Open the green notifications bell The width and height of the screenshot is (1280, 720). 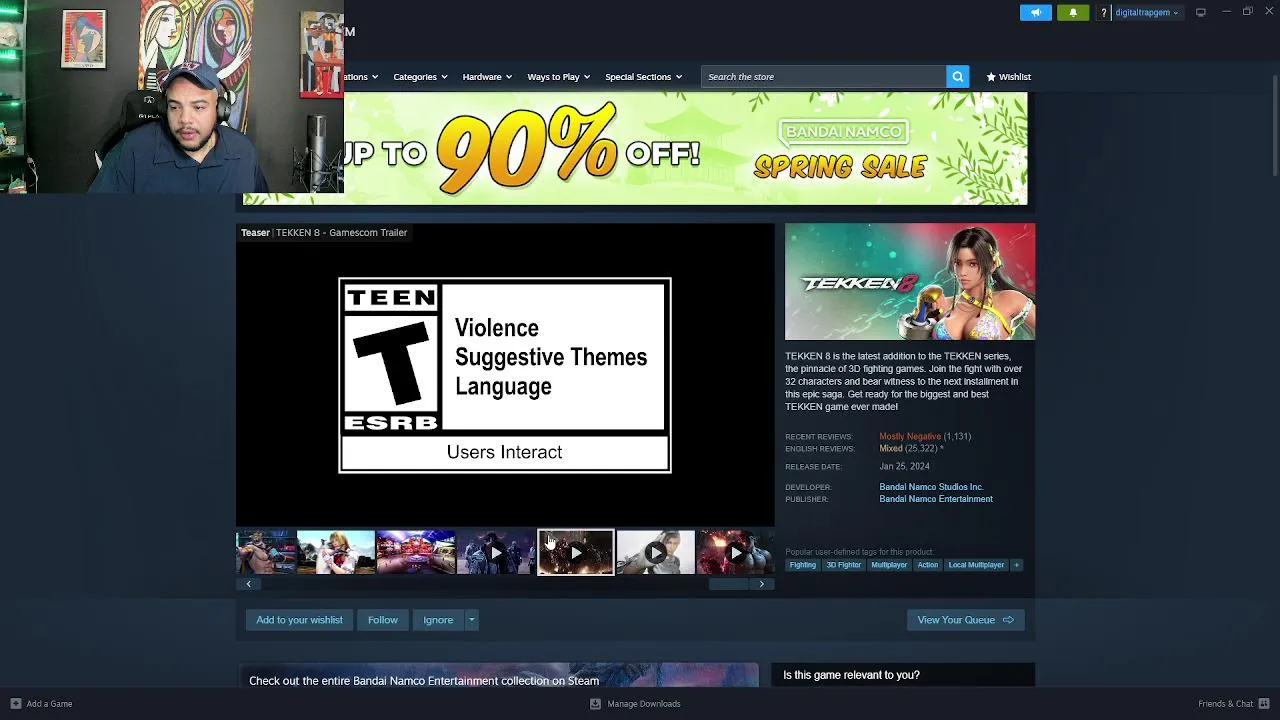pos(1073,12)
